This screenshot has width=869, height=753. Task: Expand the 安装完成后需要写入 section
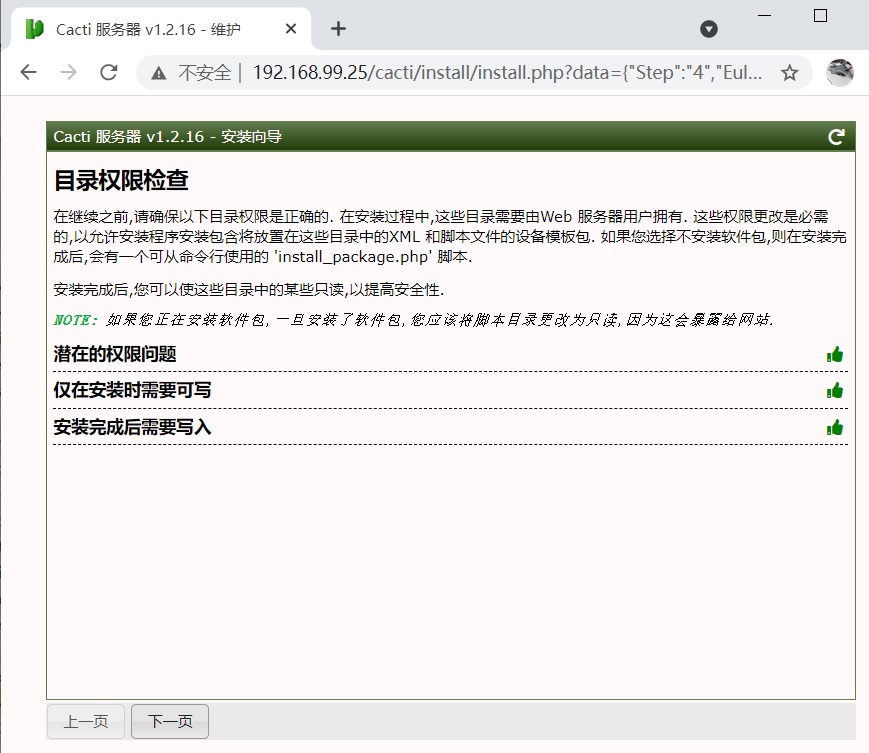pyautogui.click(x=132, y=427)
